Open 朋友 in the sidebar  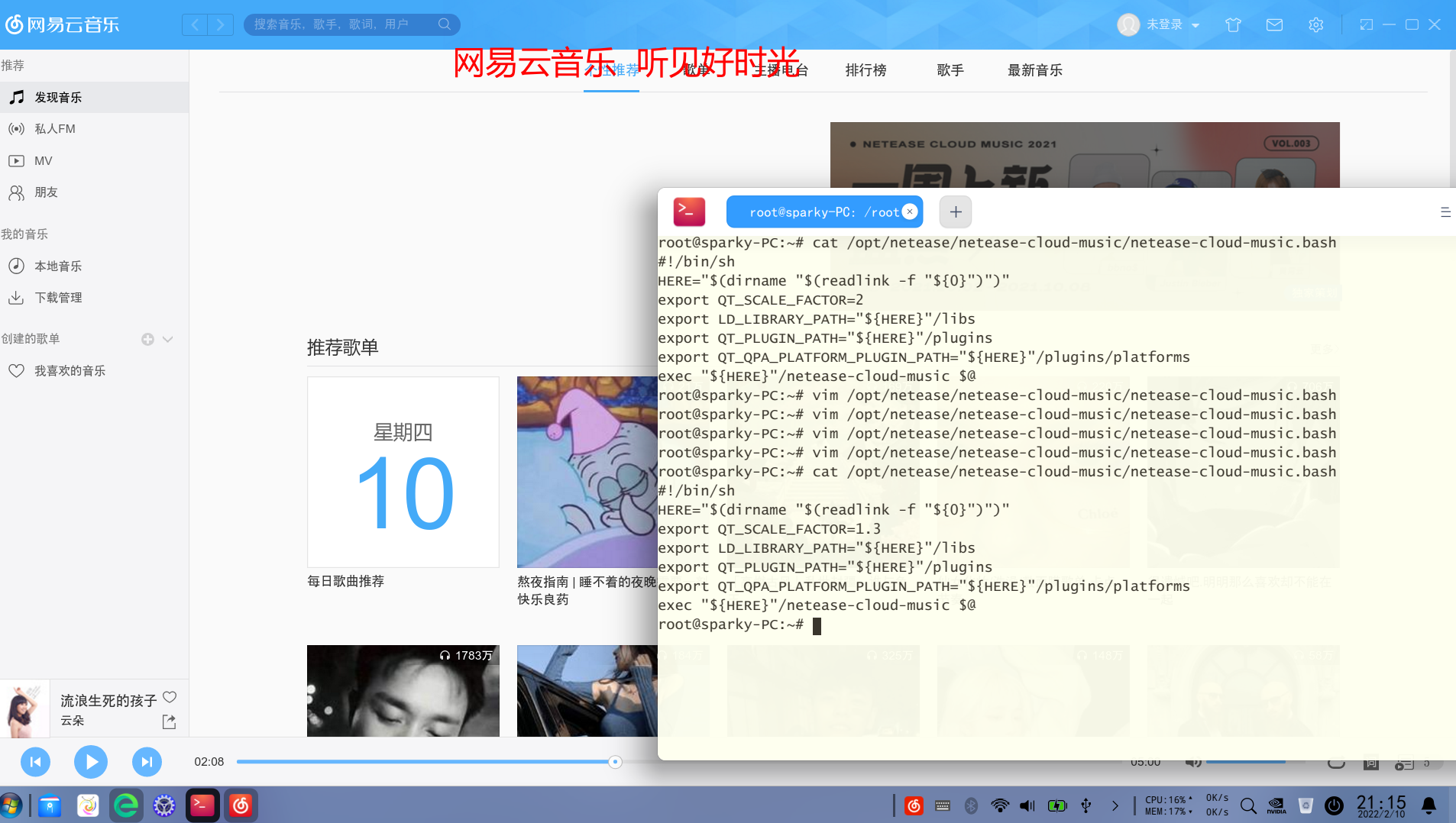click(94, 192)
